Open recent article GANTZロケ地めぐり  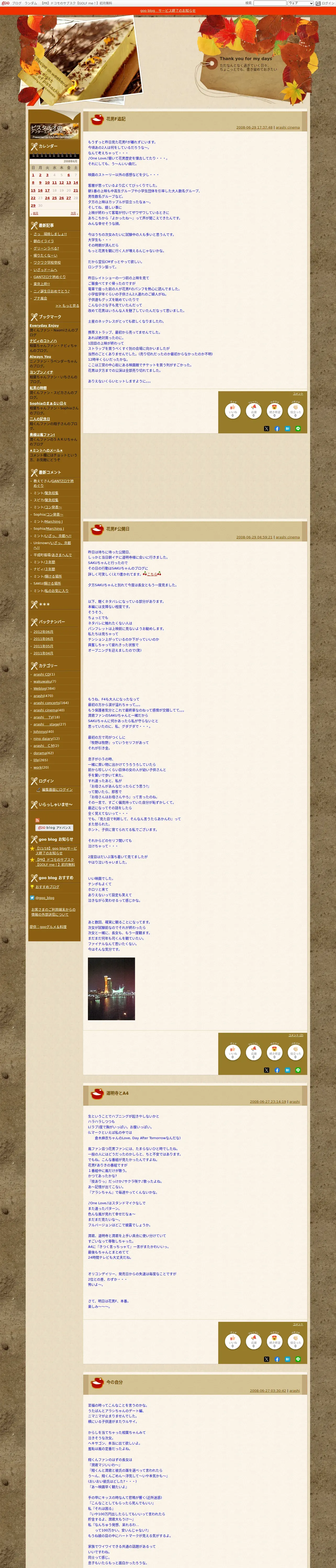tap(49, 277)
